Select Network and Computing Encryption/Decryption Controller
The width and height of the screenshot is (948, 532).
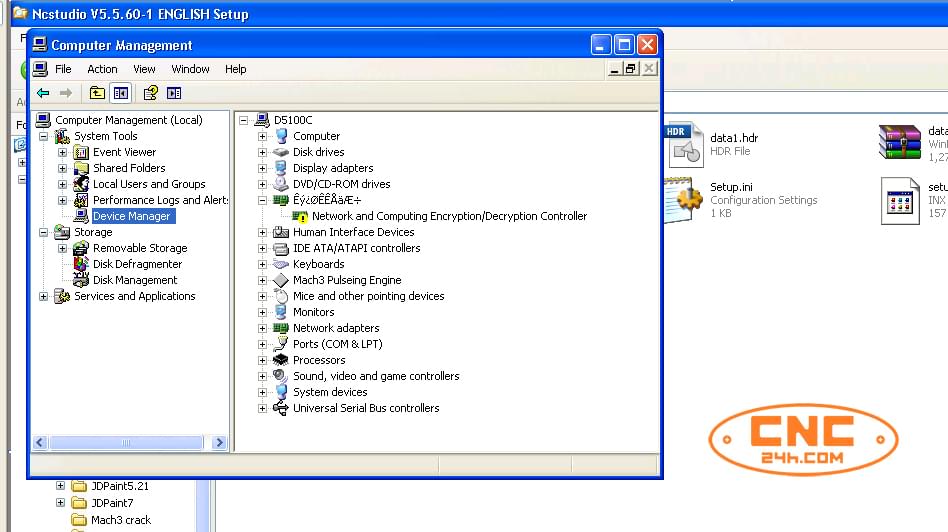click(x=449, y=216)
